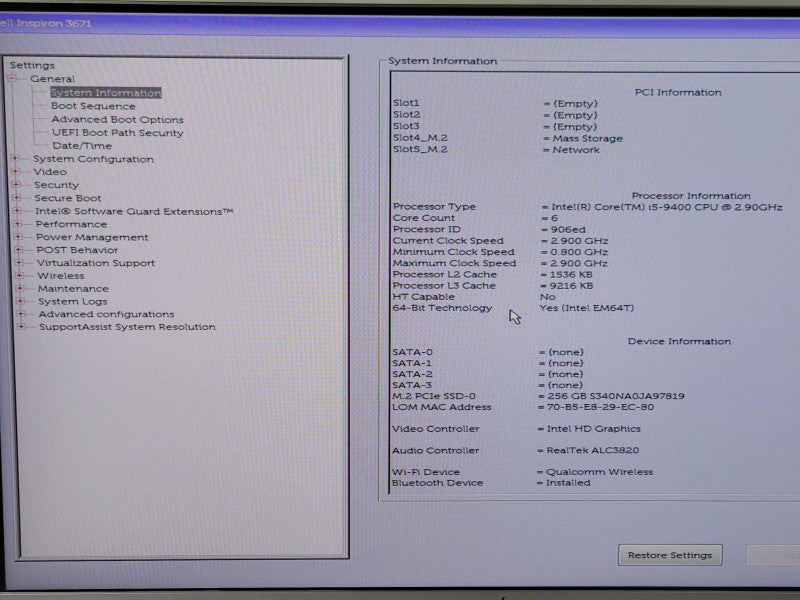800x600 pixels.
Task: Select Advanced configurations label
Action: 107,314
